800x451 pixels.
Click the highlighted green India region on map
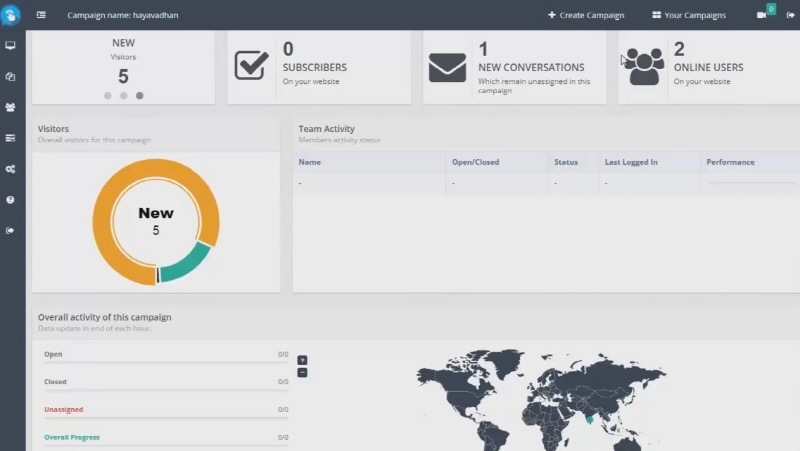[x=590, y=419]
